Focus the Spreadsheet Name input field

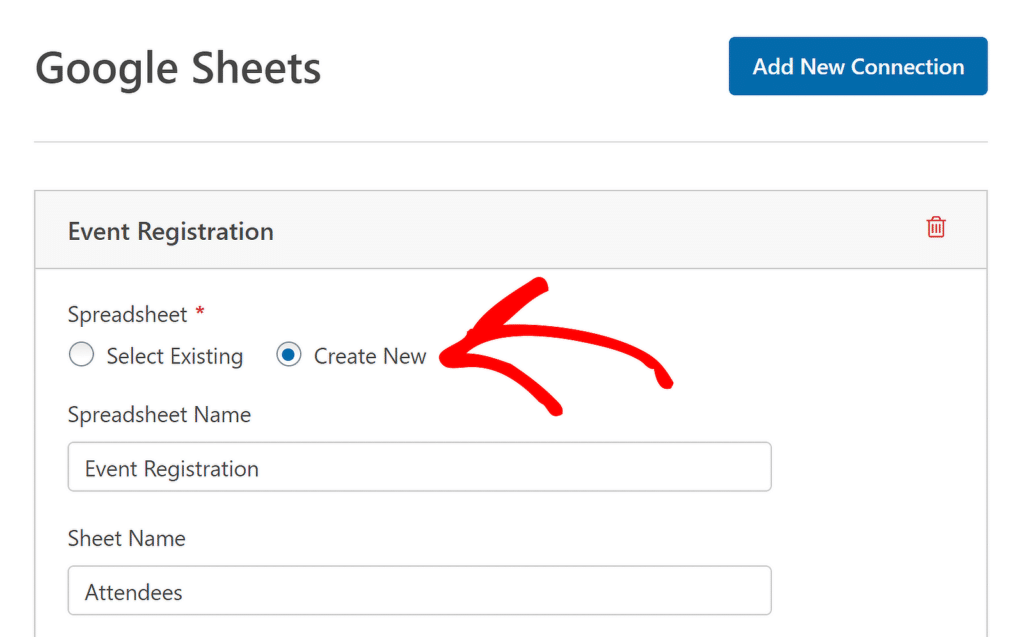click(419, 467)
